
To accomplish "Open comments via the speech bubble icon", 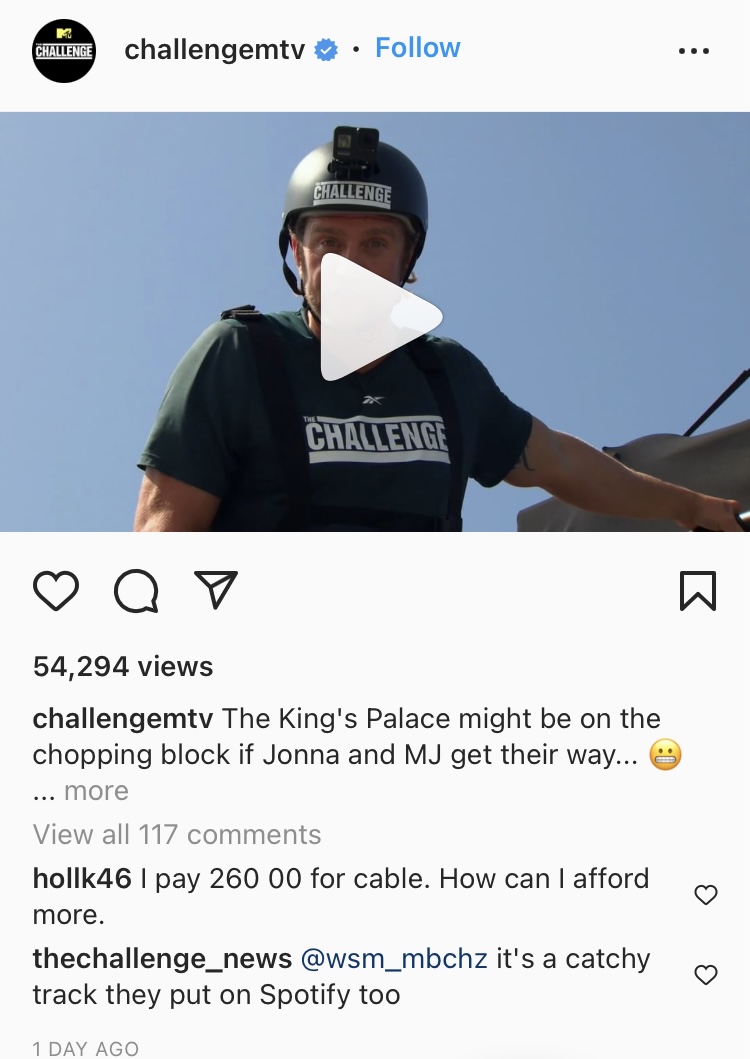I will pos(136,592).
